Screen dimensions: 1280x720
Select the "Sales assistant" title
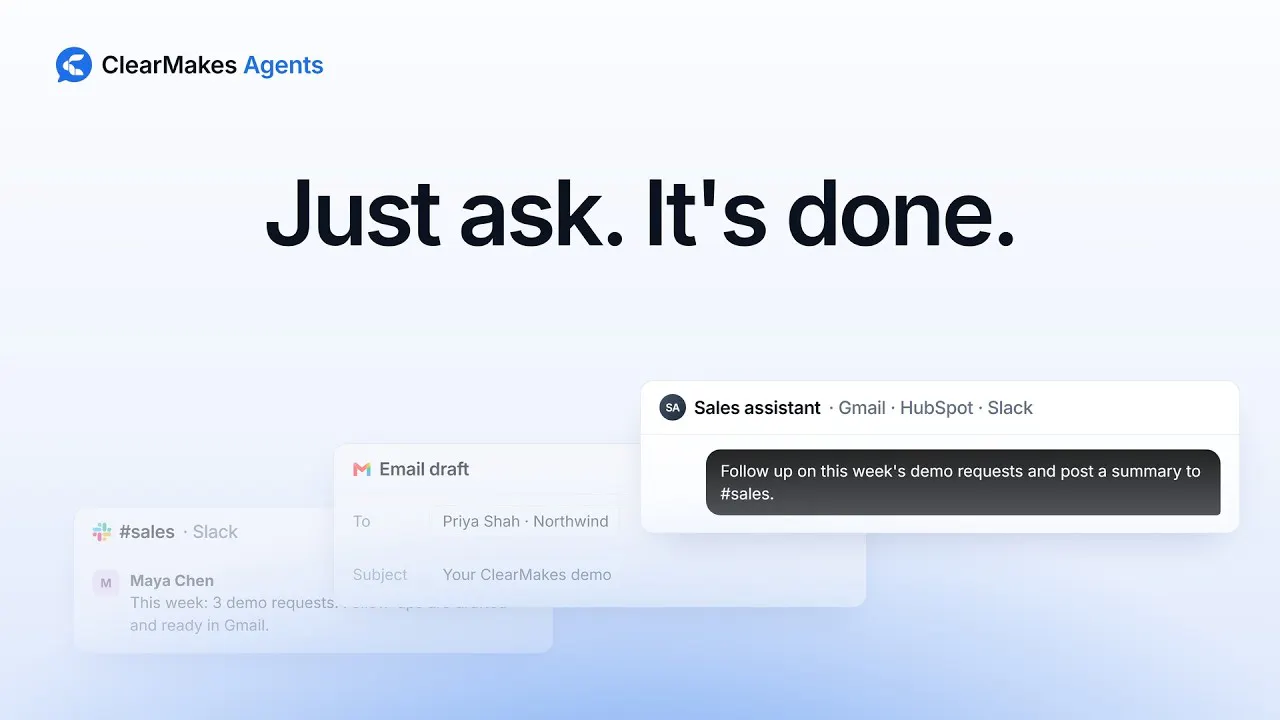click(x=757, y=407)
